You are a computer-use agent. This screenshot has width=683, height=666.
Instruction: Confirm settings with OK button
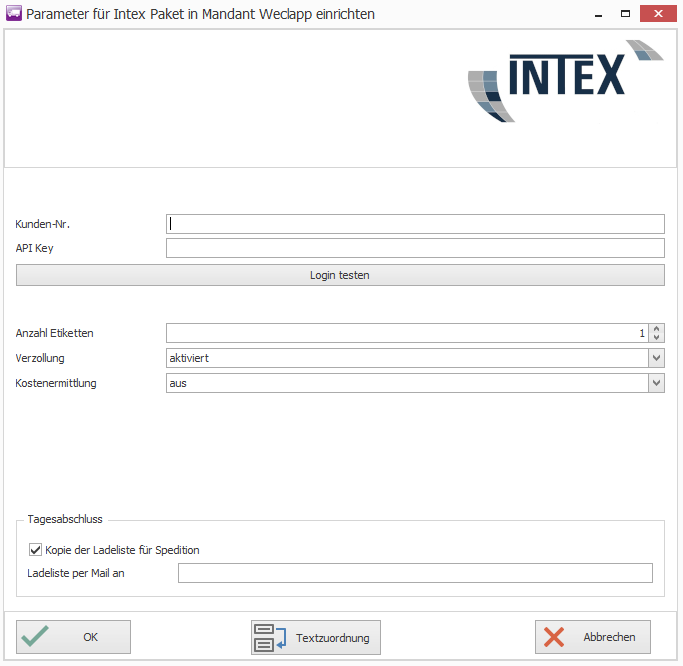point(73,637)
